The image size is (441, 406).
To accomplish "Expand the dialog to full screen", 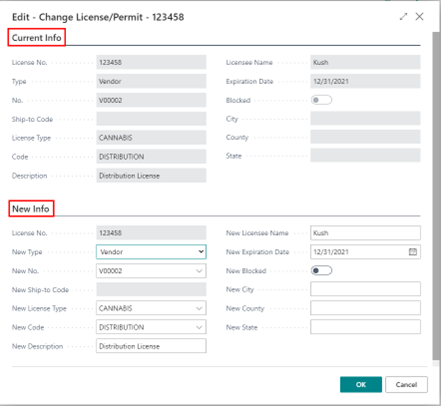I will click(x=403, y=17).
